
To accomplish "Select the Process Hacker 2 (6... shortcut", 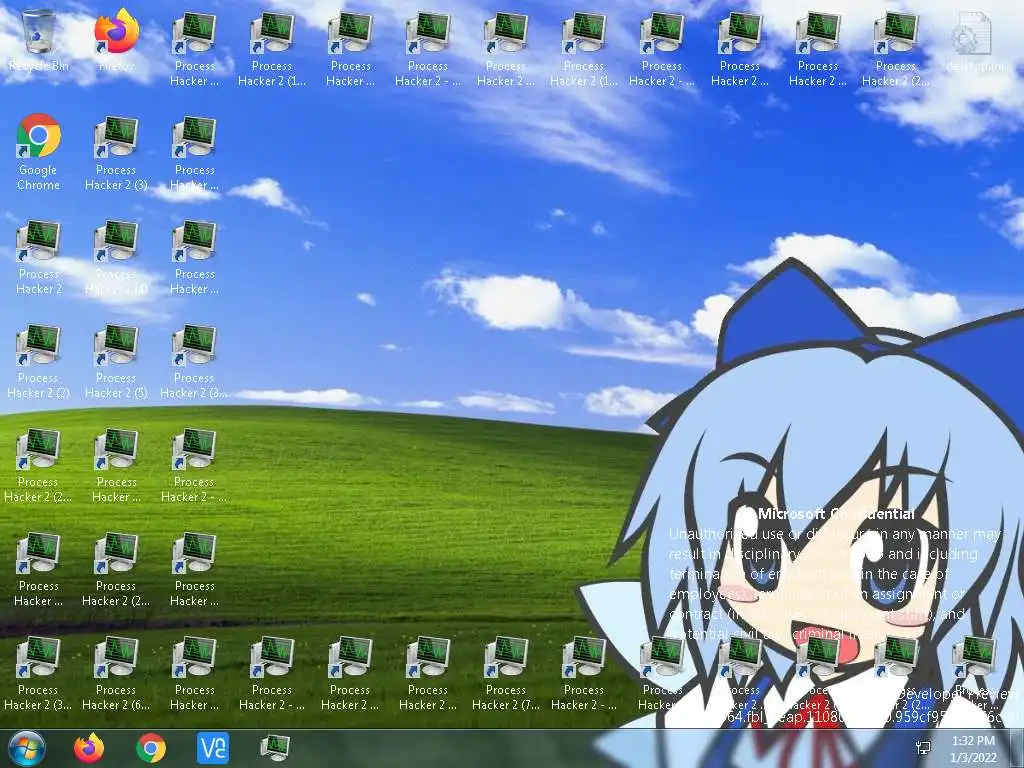I will coord(116,673).
